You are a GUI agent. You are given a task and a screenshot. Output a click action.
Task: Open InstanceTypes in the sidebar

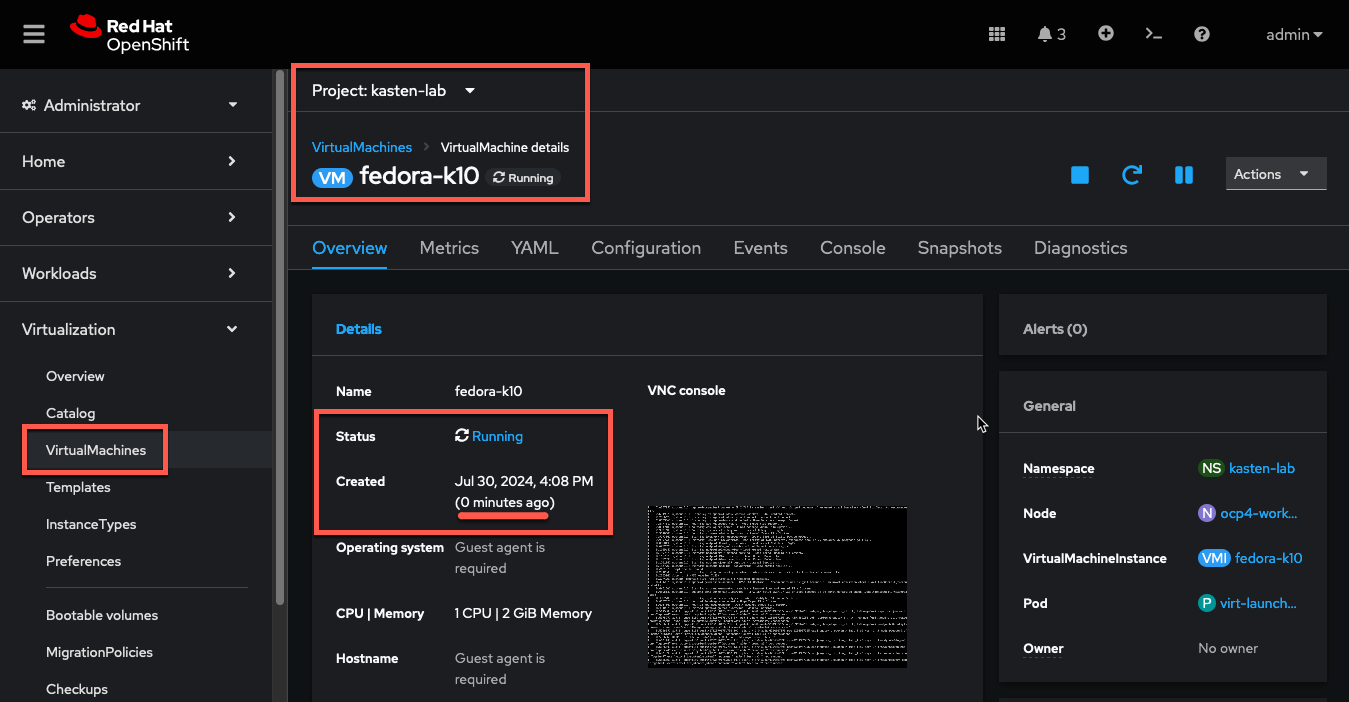(91, 524)
